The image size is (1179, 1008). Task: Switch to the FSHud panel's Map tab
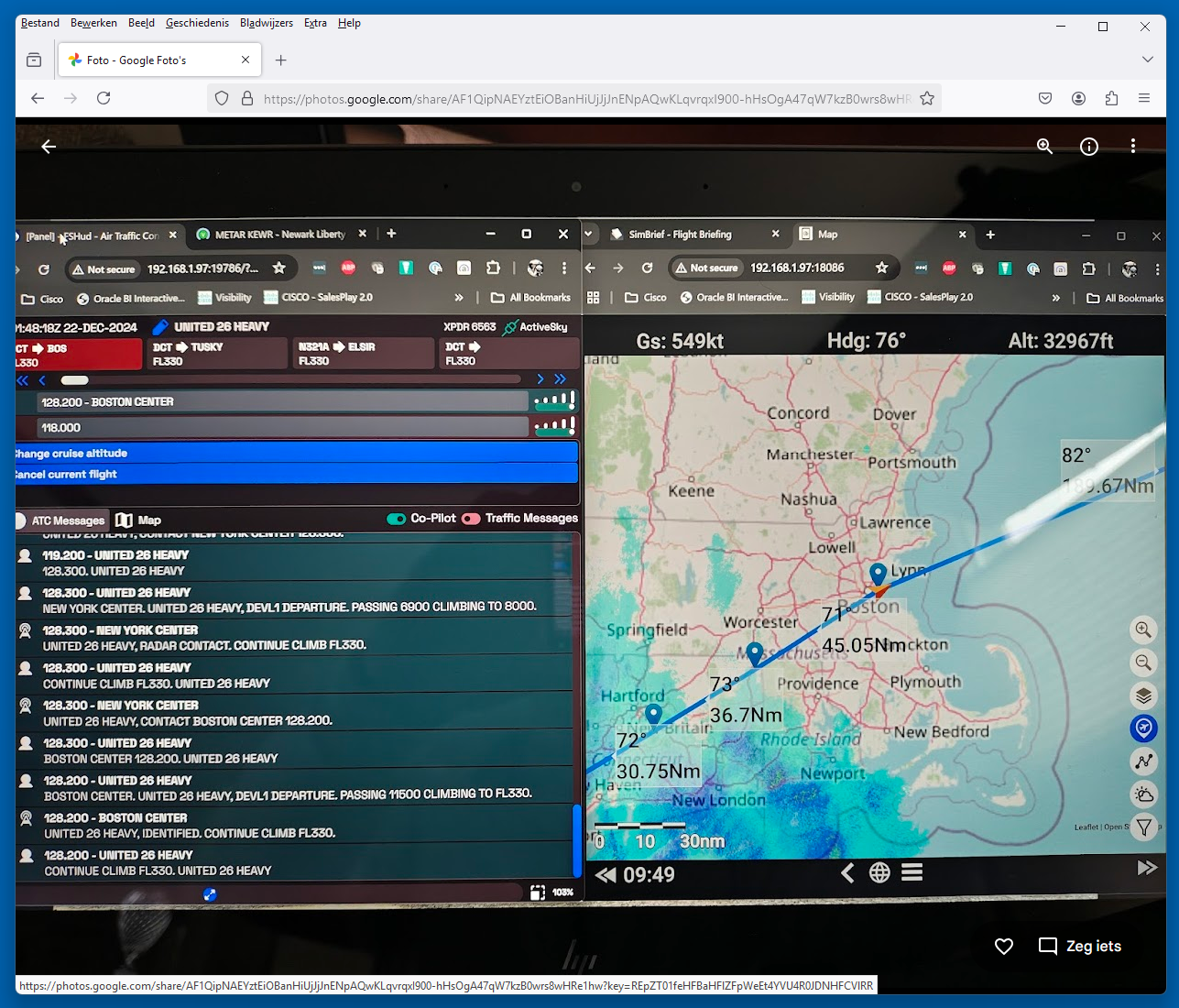(x=138, y=520)
